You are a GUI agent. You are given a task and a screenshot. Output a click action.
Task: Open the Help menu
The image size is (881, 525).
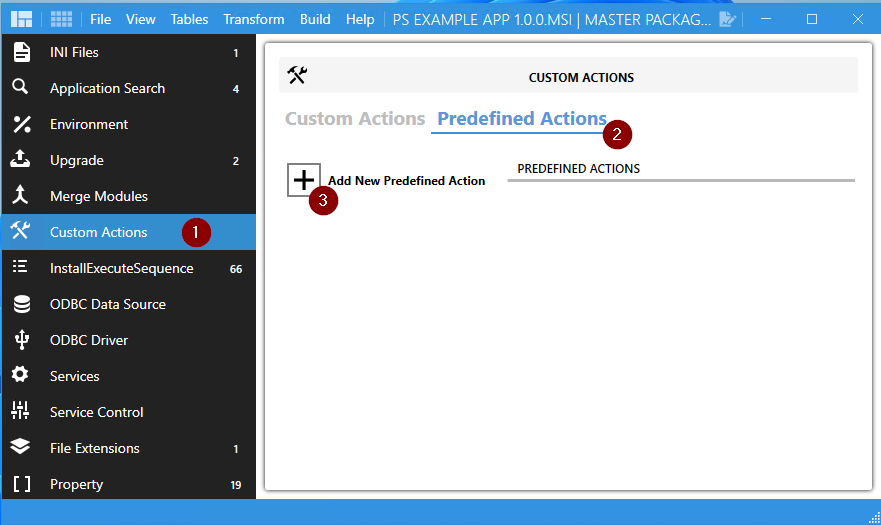click(x=360, y=19)
